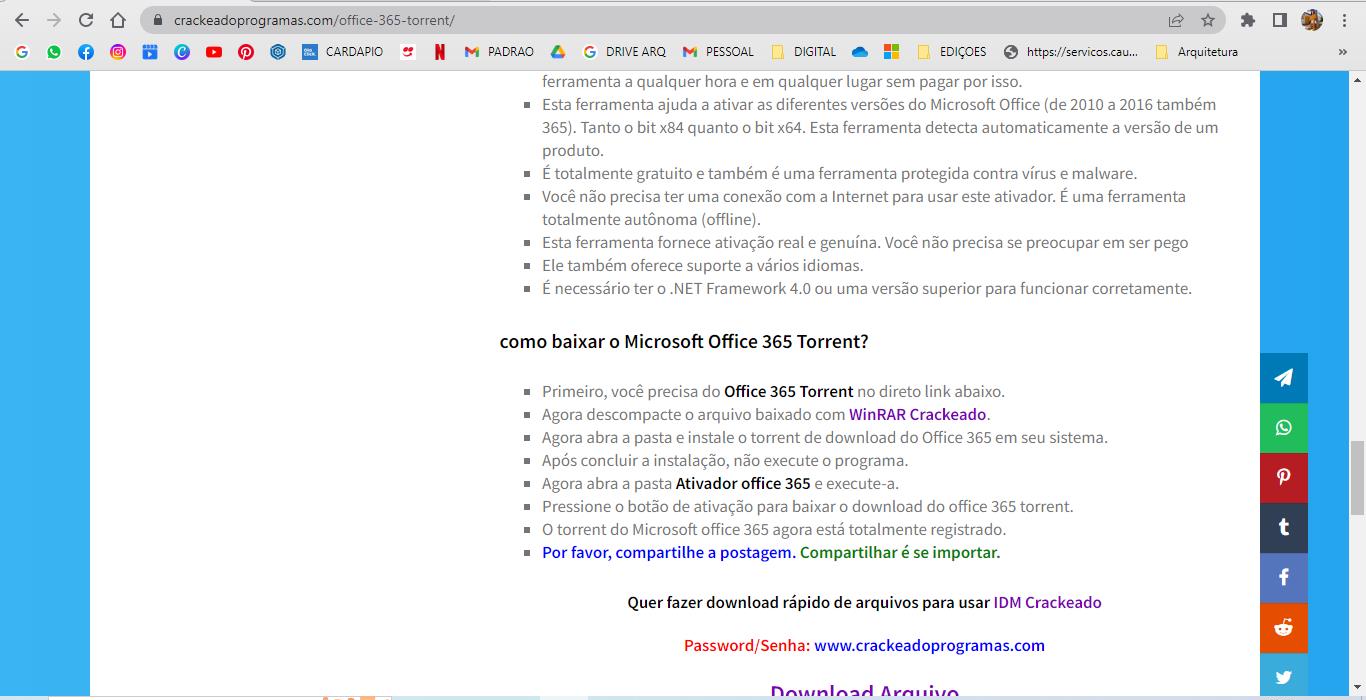This screenshot has height=700, width=1366.
Task: Open the Arquitetura bookmarks folder
Action: tap(1196, 52)
